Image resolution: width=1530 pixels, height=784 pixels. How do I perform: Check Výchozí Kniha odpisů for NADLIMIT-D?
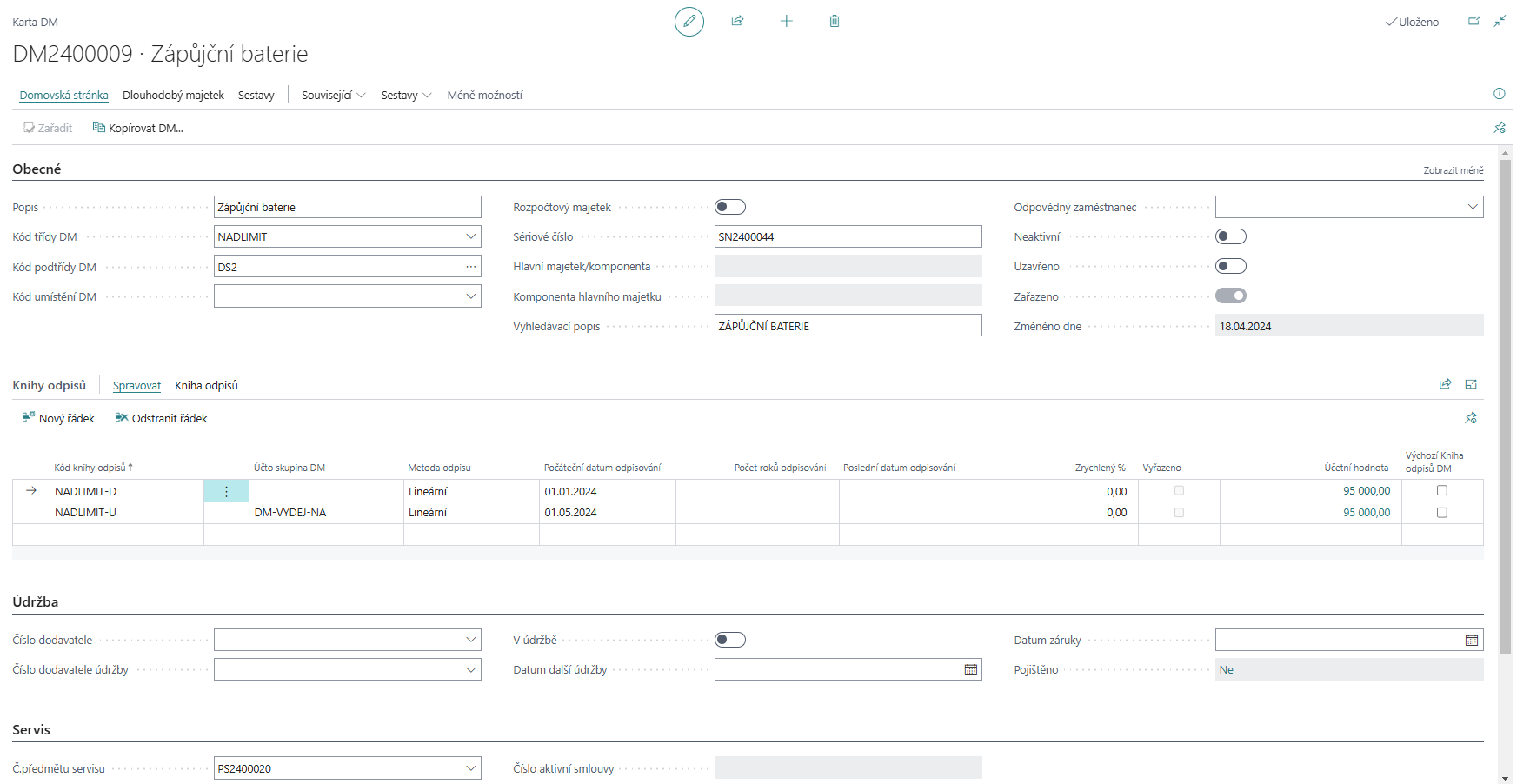[x=1442, y=491]
